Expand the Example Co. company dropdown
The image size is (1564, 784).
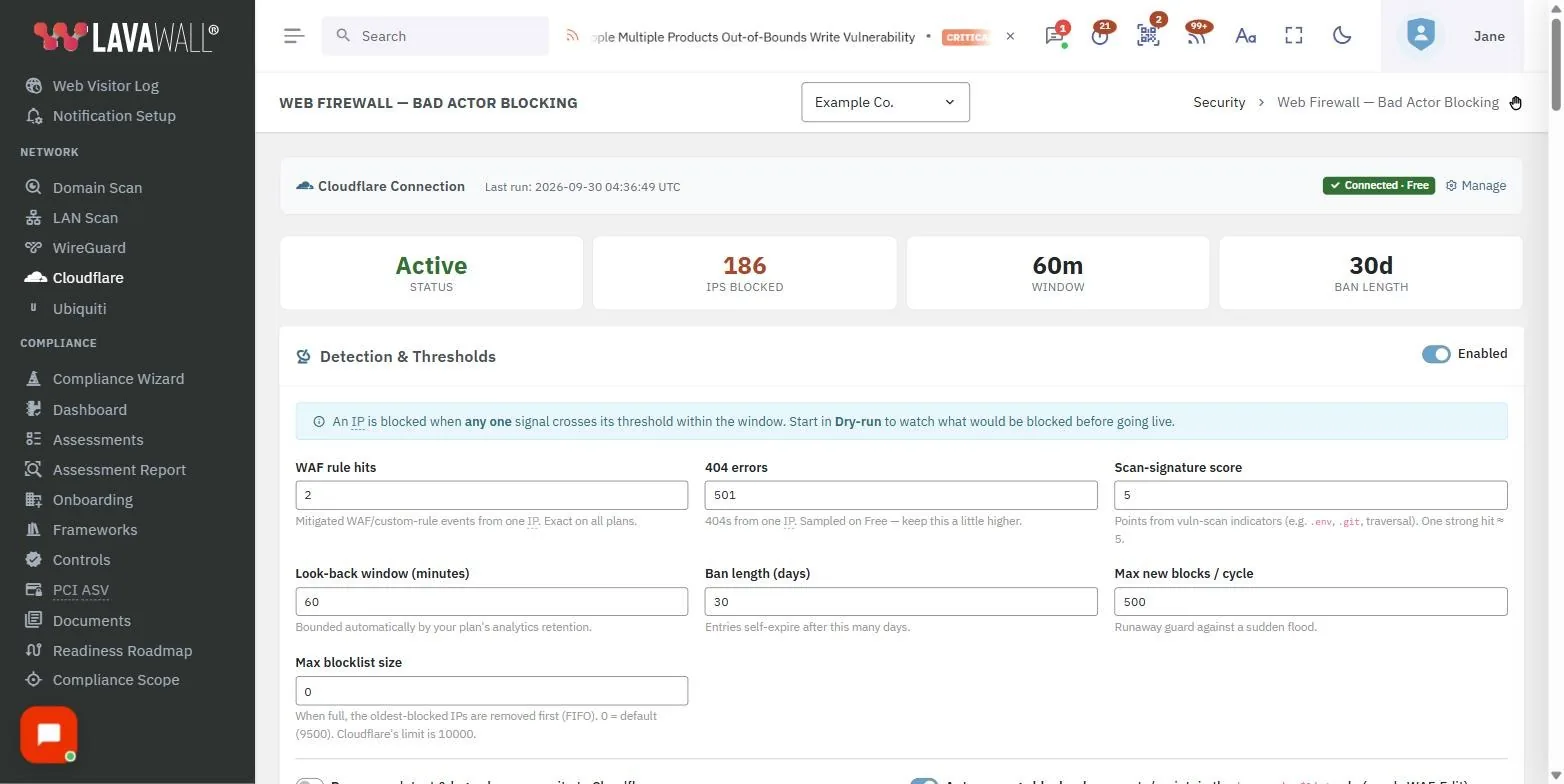(885, 102)
